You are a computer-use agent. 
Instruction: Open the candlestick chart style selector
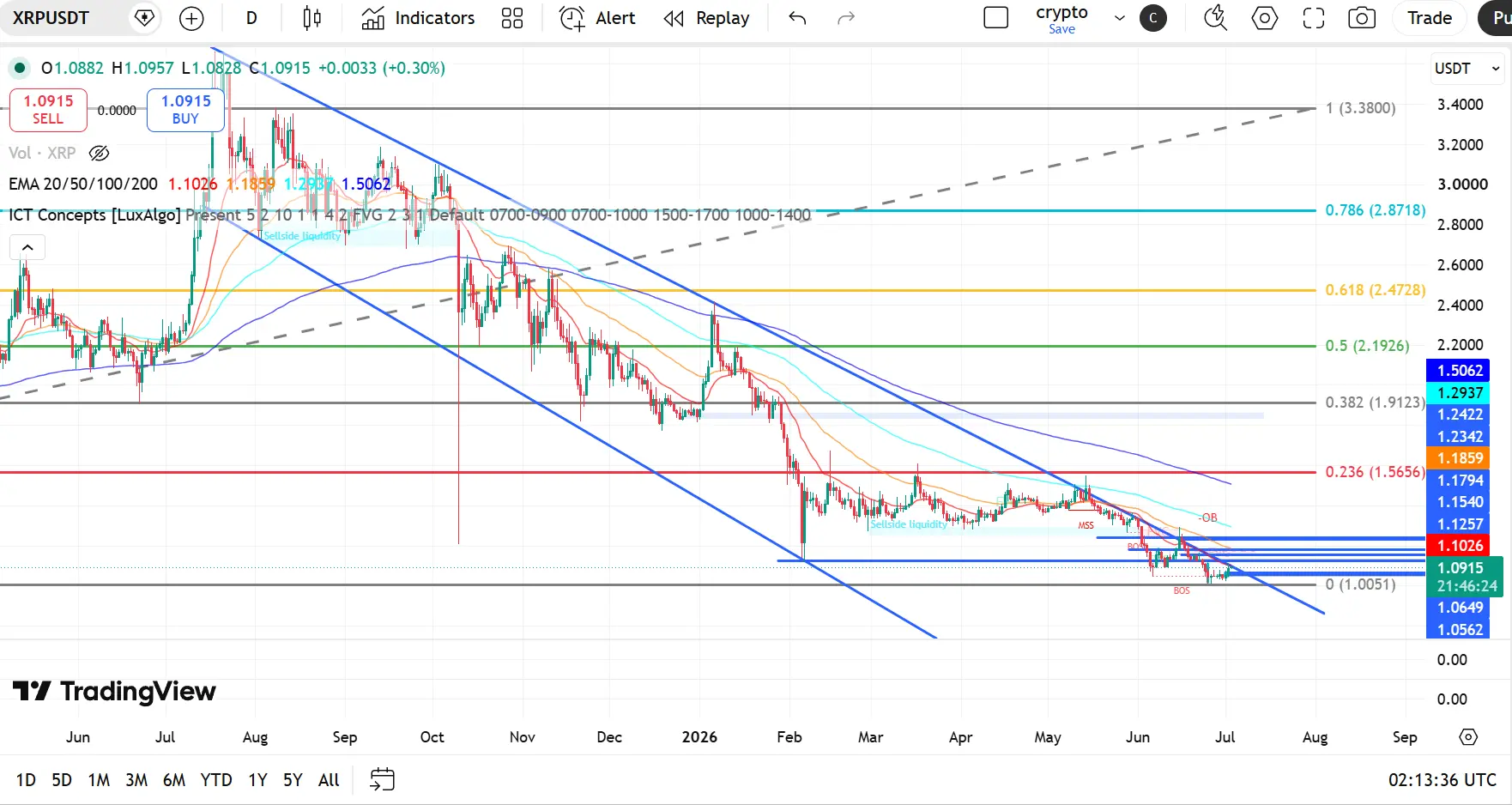click(x=311, y=18)
